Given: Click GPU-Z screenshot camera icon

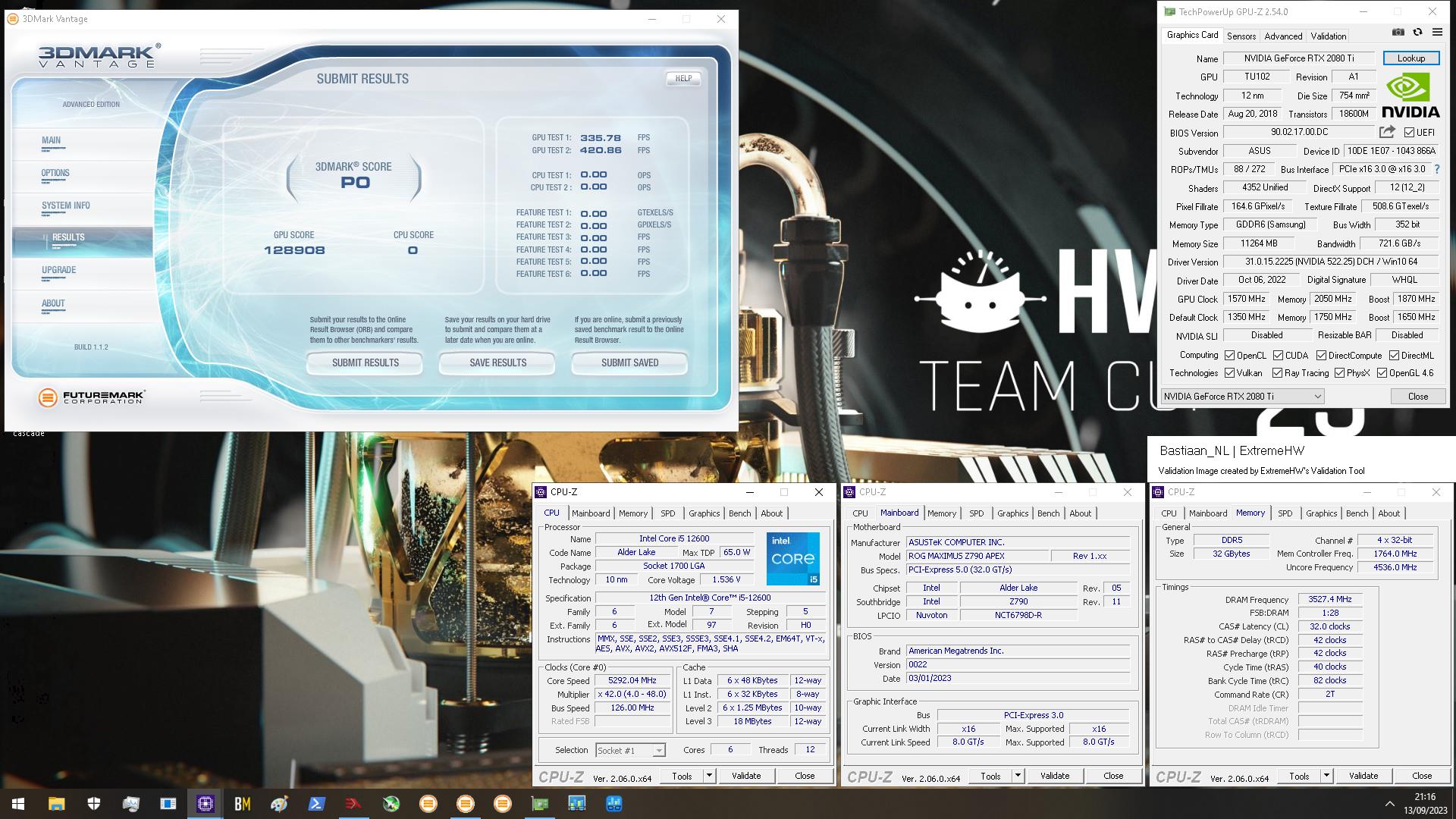Looking at the screenshot, I should (1398, 33).
